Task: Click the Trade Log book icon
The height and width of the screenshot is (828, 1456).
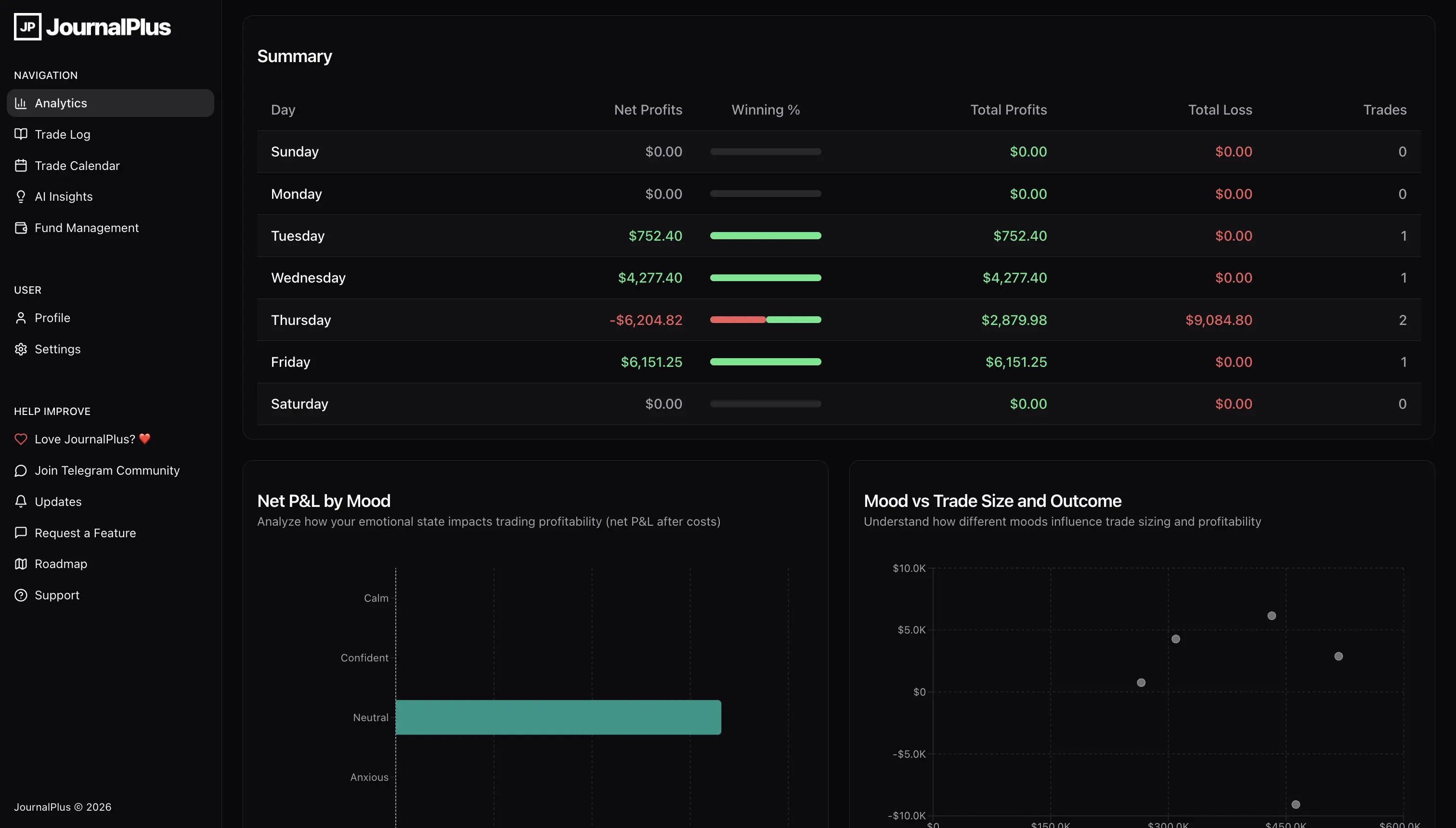Action: coord(21,134)
